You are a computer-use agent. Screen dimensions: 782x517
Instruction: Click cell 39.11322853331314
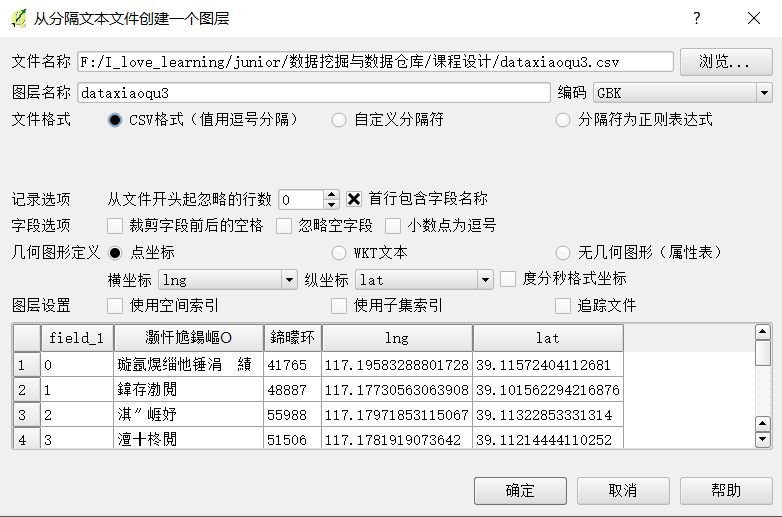(x=548, y=415)
